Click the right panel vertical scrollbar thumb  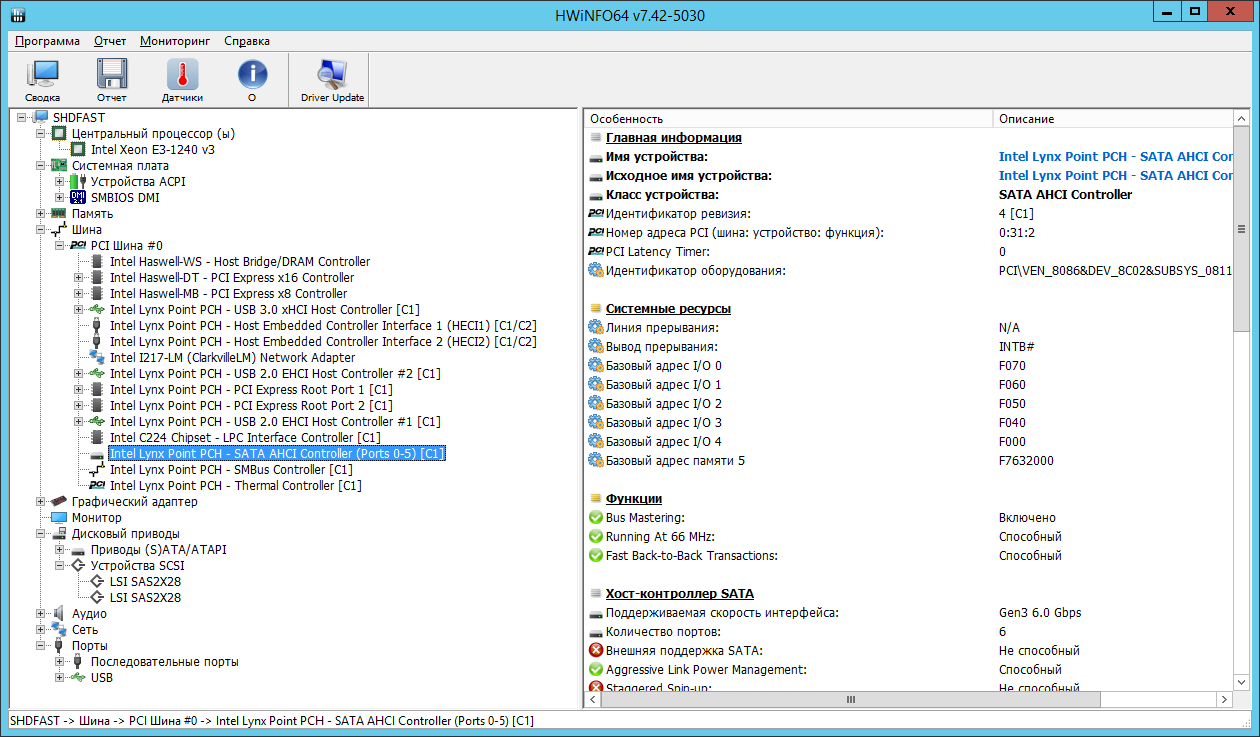click(1242, 228)
